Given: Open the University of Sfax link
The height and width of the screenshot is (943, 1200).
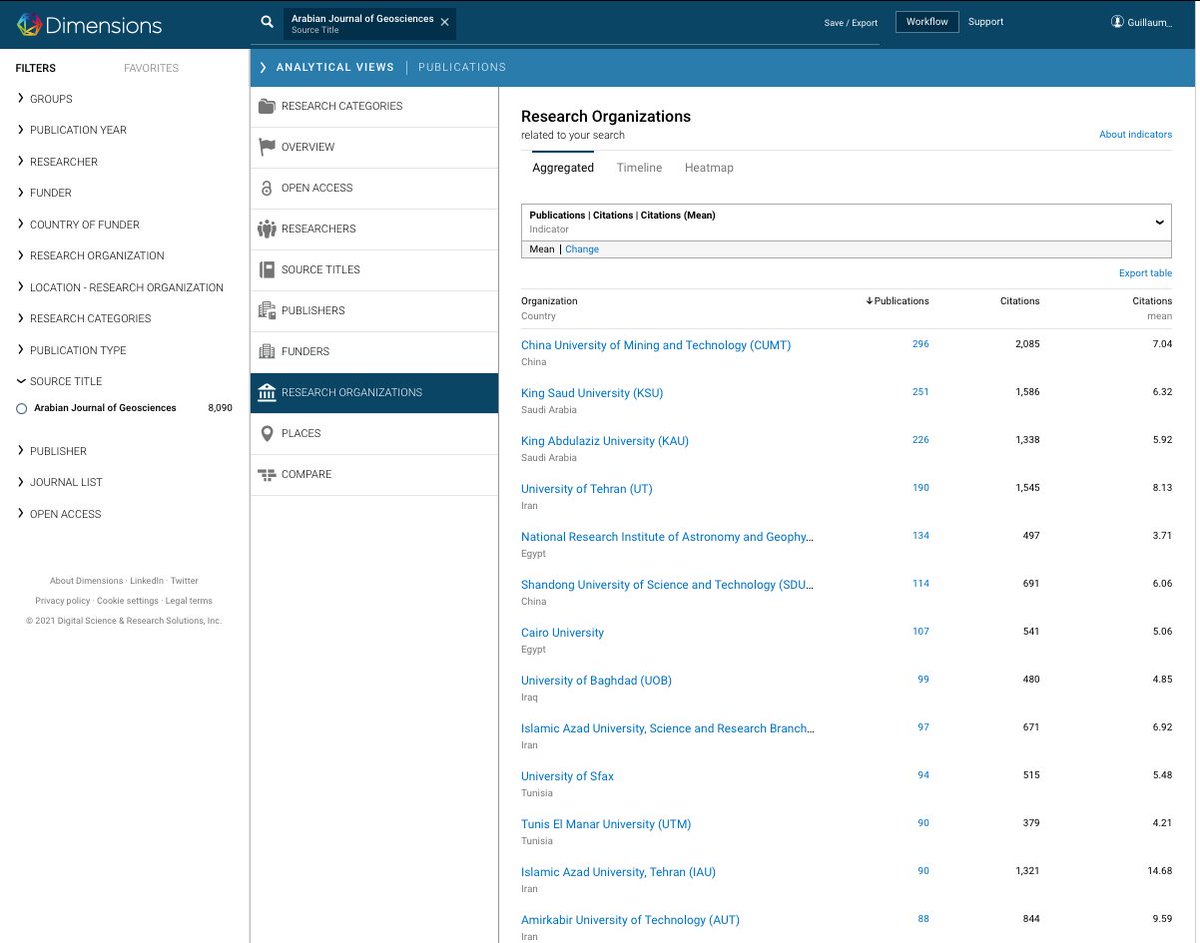Looking at the screenshot, I should (567, 777).
